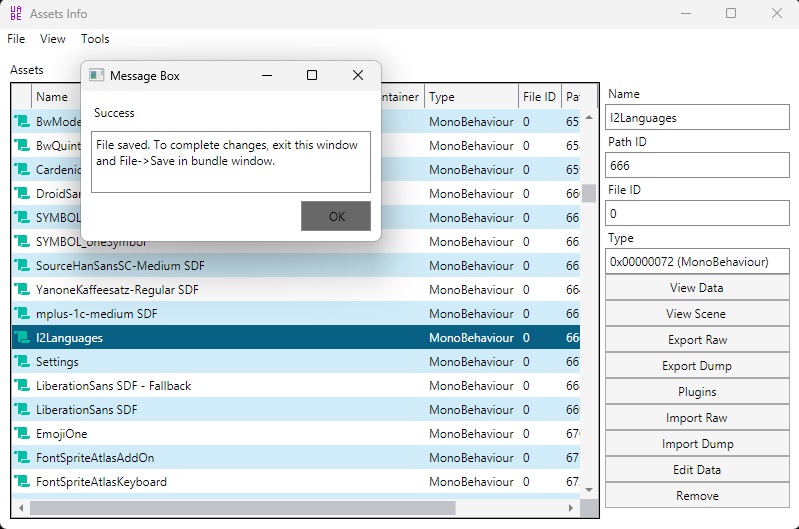Click the View Data button
Screen dimensions: 799x529
point(697,288)
